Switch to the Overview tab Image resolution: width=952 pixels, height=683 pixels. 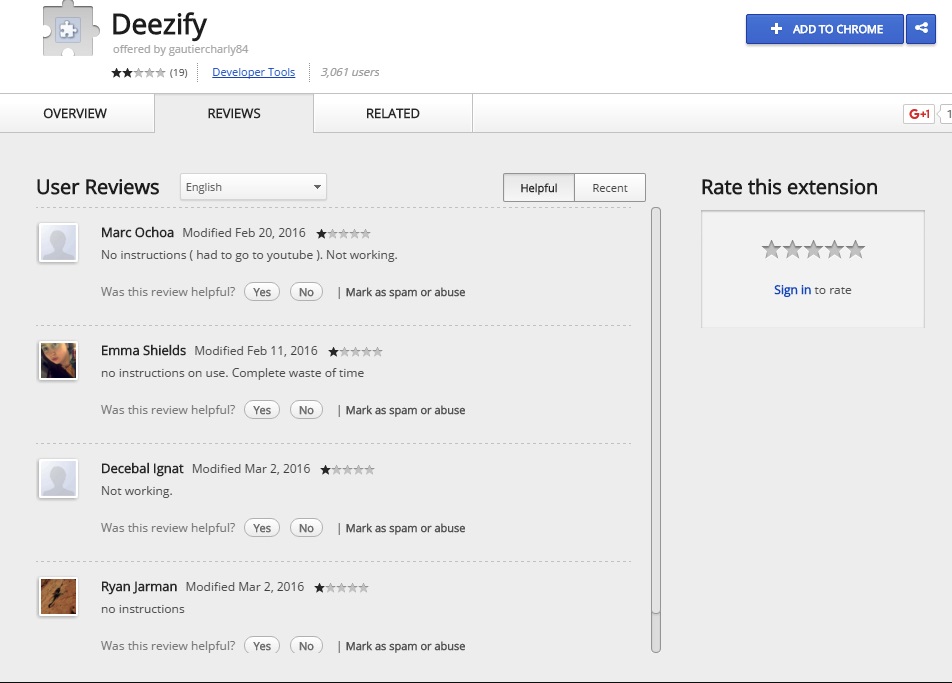point(75,114)
